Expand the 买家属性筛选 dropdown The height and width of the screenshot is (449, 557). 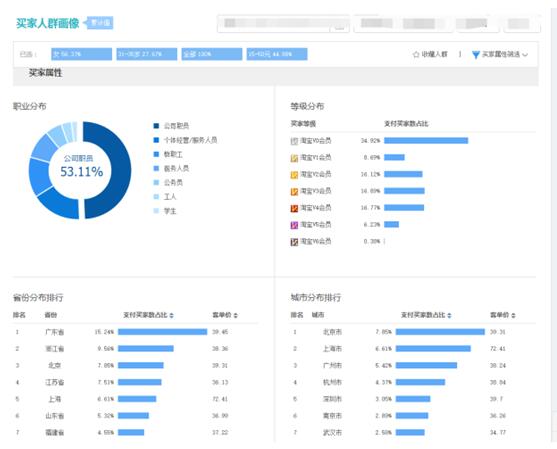pyautogui.click(x=500, y=54)
